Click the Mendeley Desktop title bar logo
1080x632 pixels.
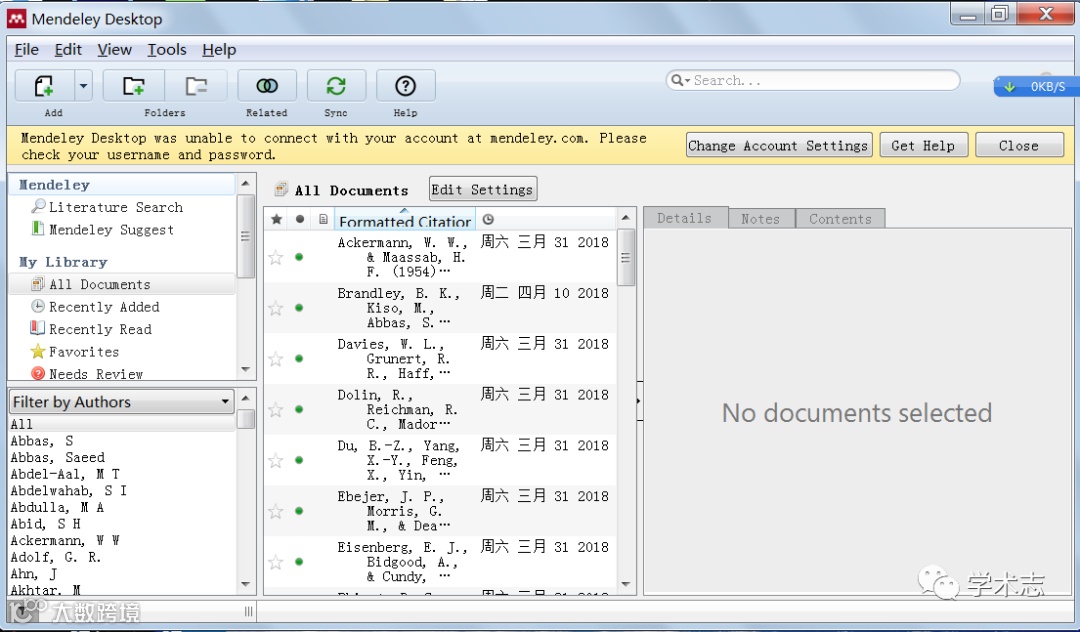pos(17,19)
